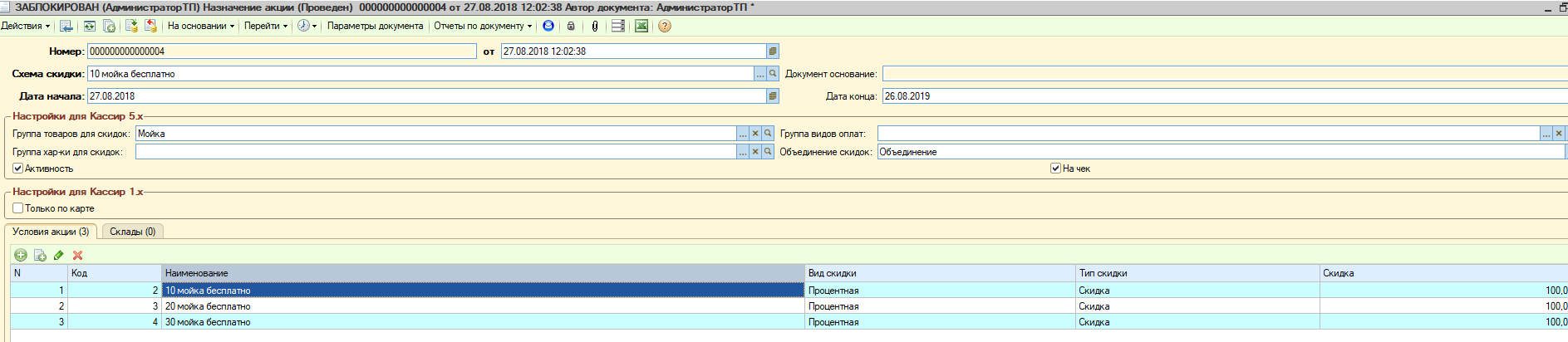The image size is (1568, 342).
Task: Toggle the На чек checkbox
Action: pos(1055,169)
